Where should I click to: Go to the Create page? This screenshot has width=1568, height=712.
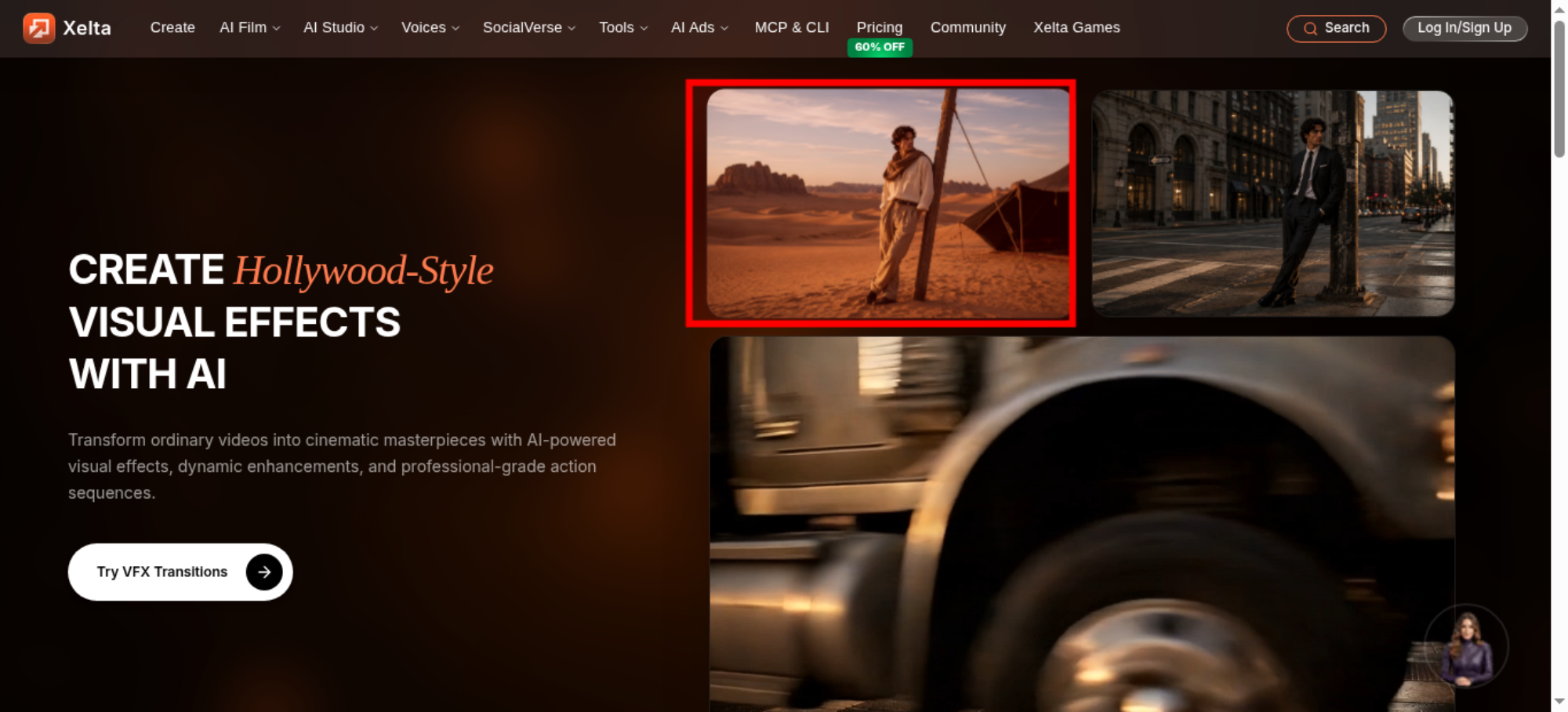(172, 27)
